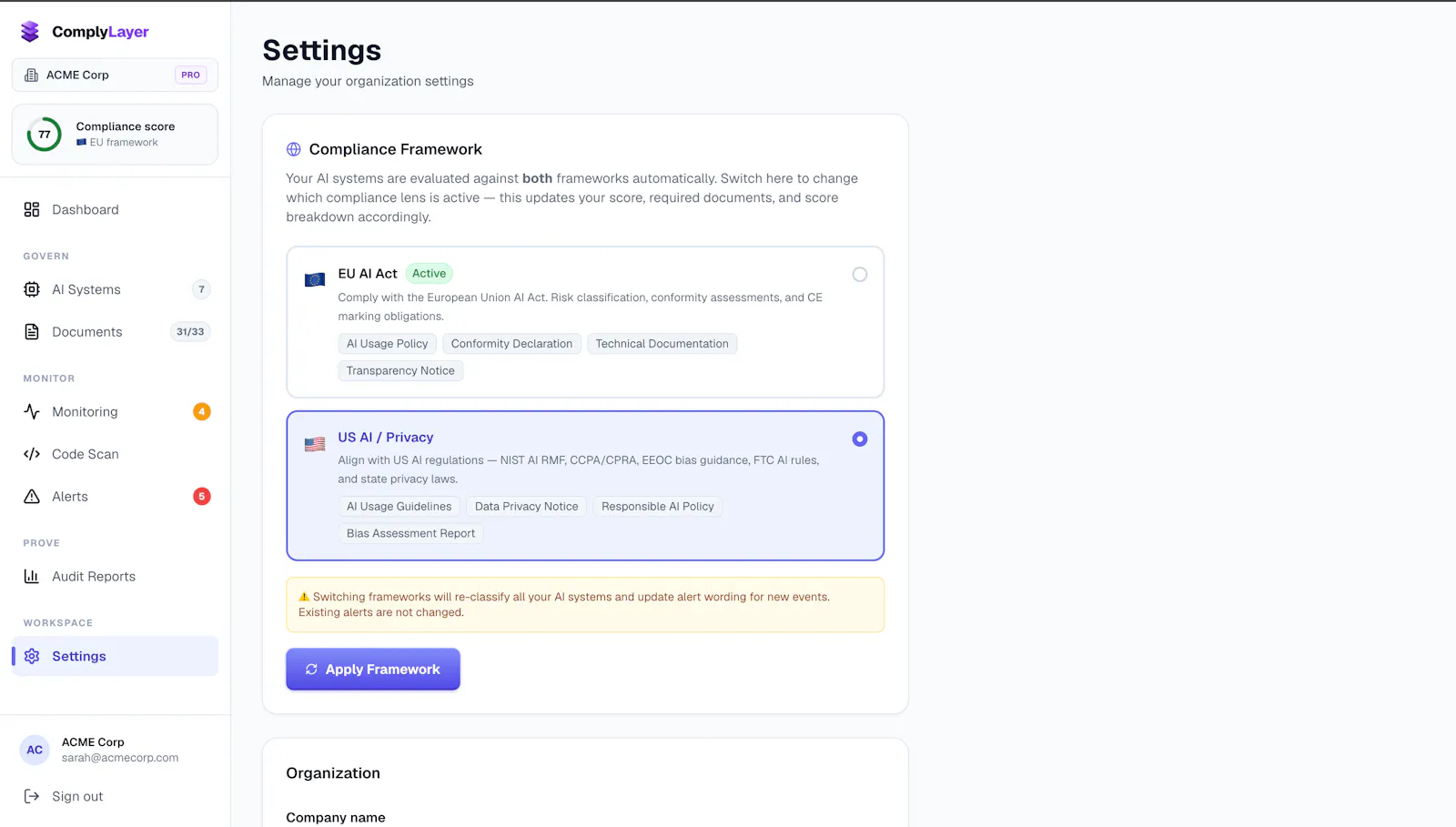
Task: Click the Technical Documentation tag
Action: pyautogui.click(x=662, y=344)
